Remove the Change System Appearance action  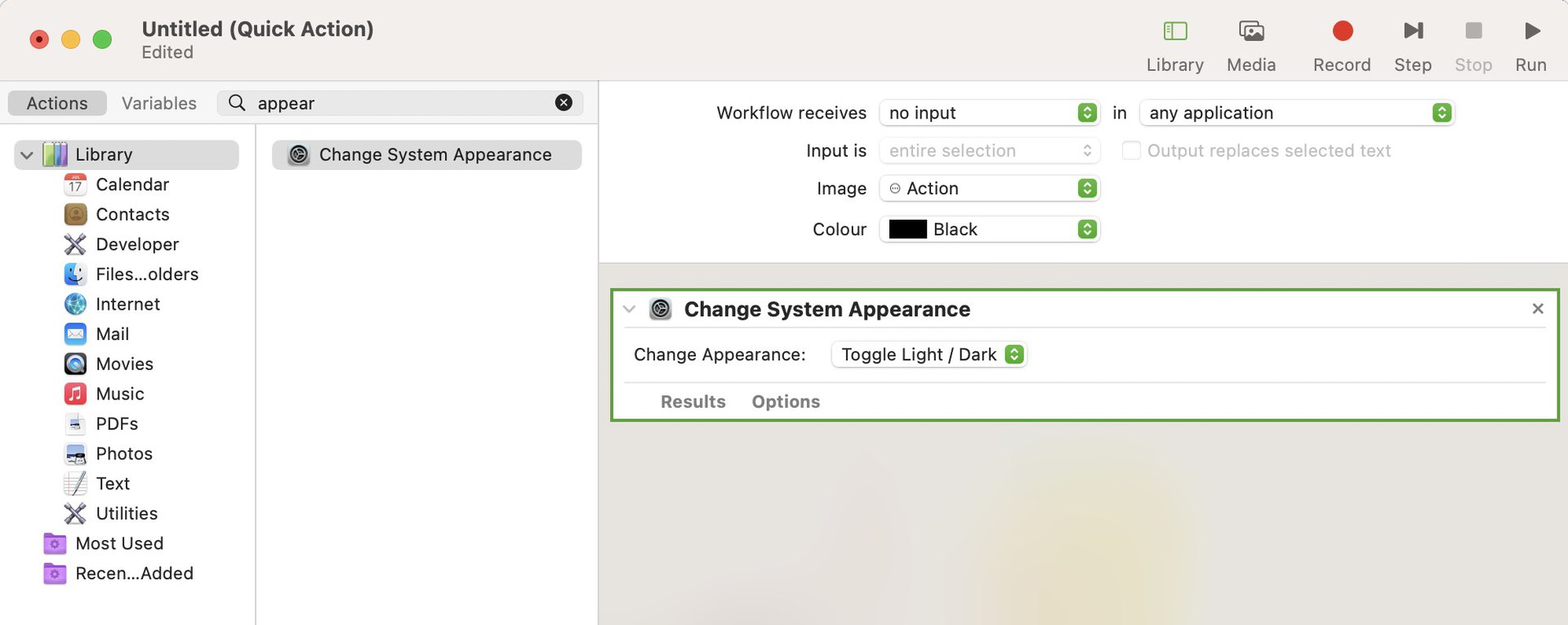point(1538,309)
